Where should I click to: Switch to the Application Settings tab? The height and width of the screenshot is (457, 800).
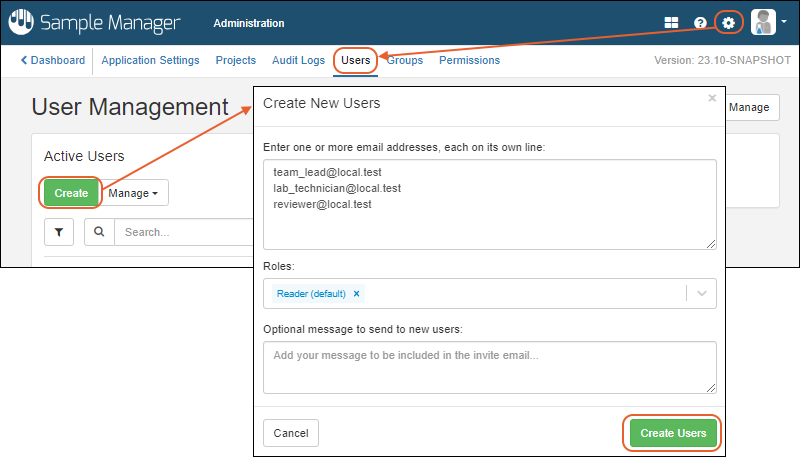tap(150, 60)
